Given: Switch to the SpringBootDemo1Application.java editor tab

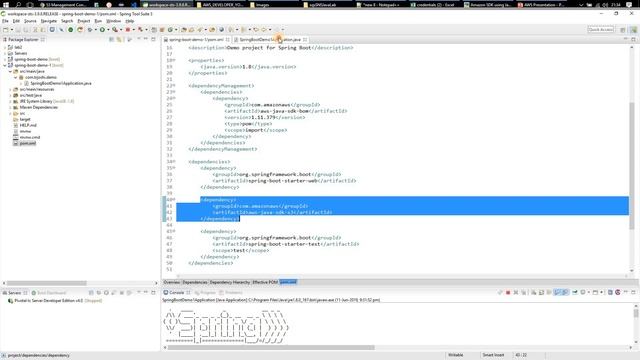Looking at the screenshot, I should 269,40.
